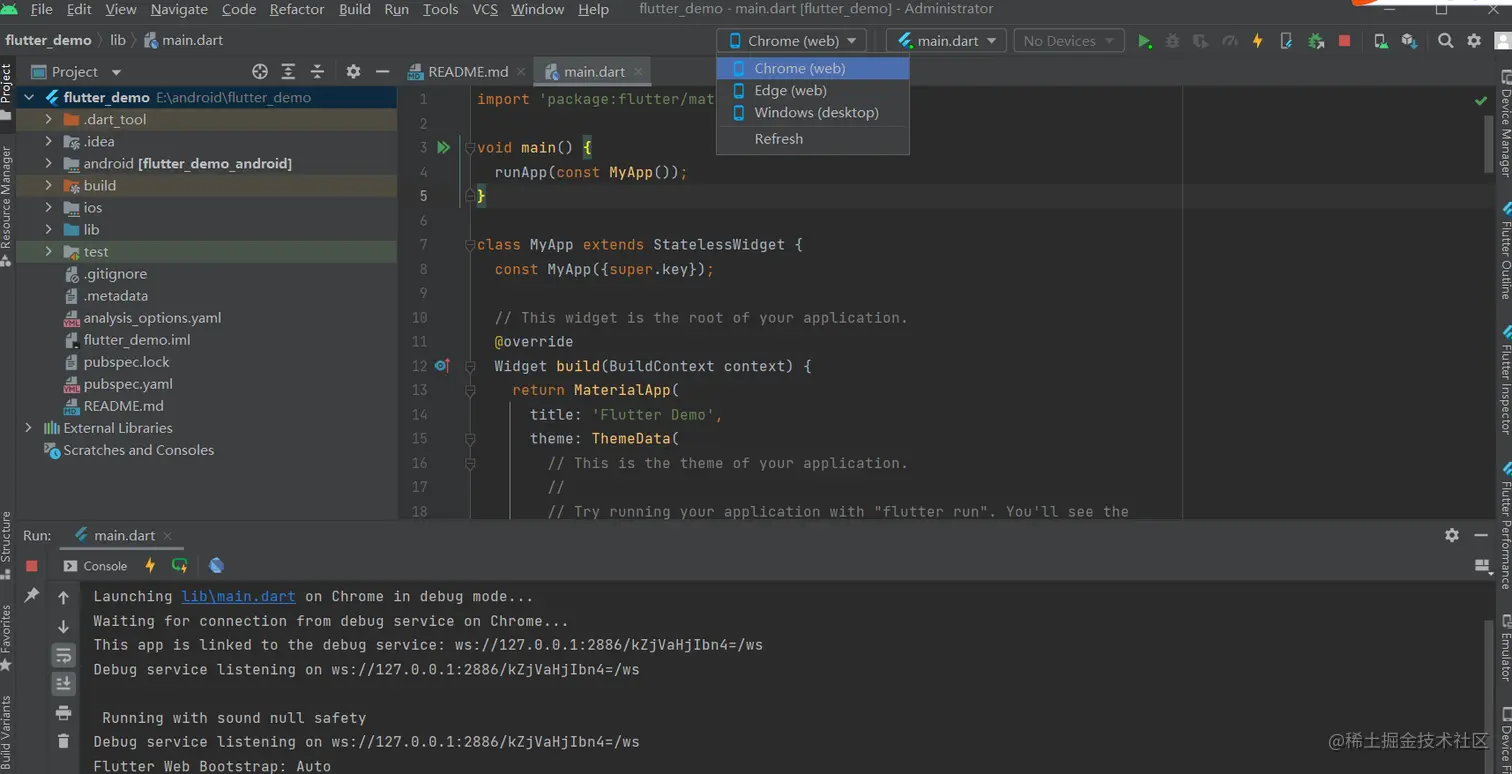Open Run panel settings gear

click(x=1452, y=535)
